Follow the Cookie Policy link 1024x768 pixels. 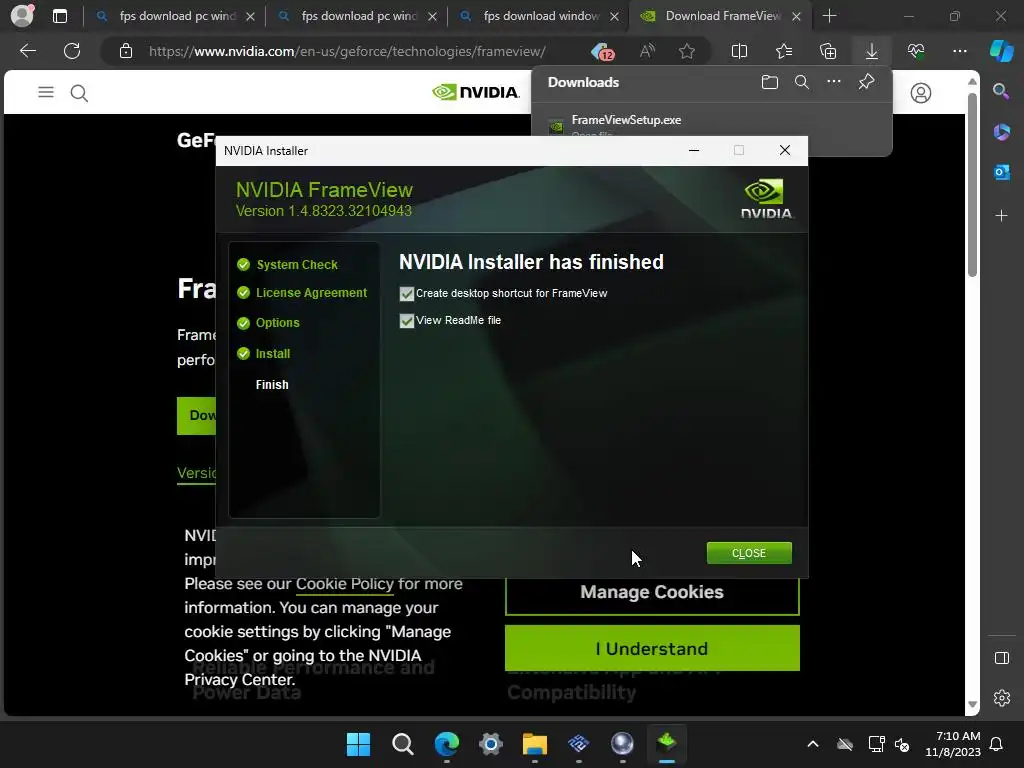coord(344,583)
